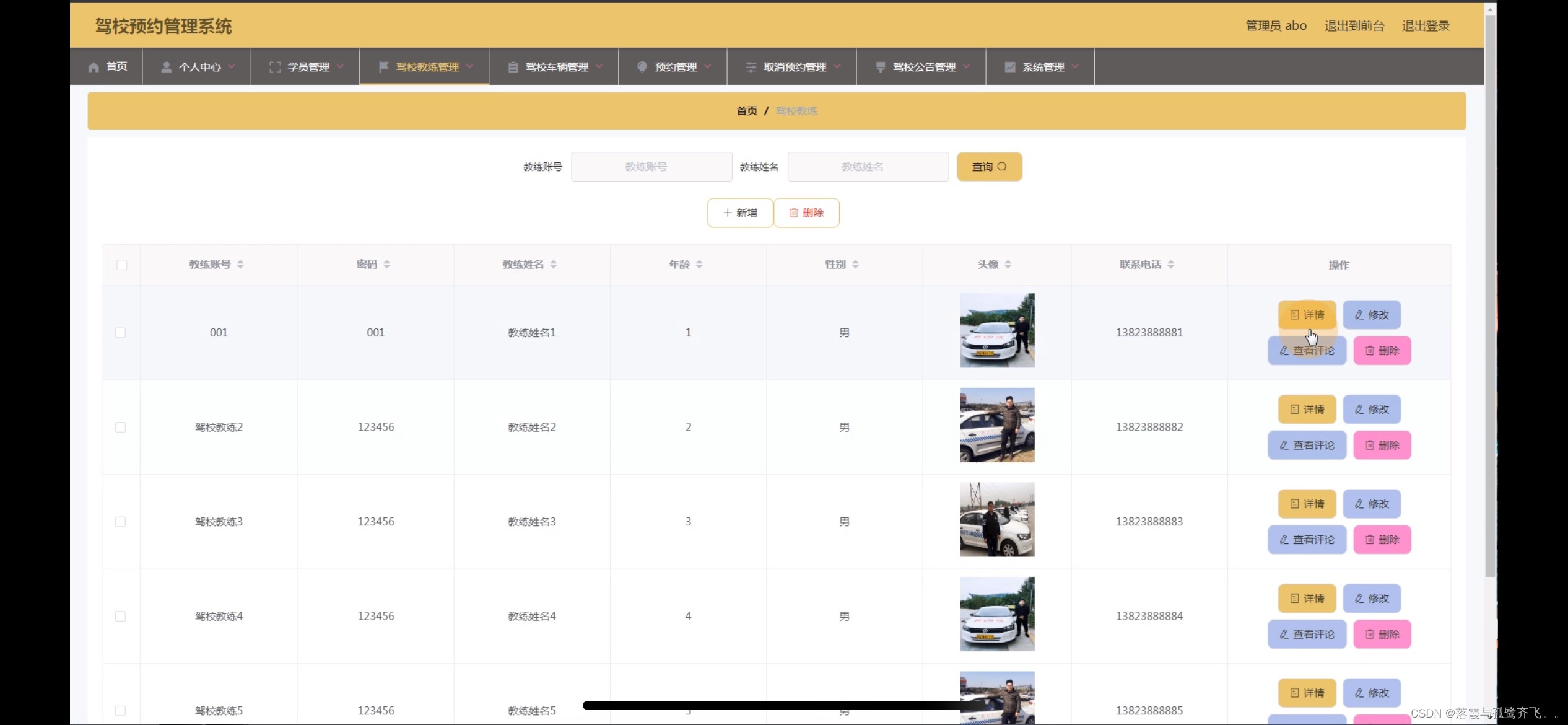This screenshot has width=1568, height=725.
Task: Click the pink 删除 button for 驾校教练4
Action: (1382, 635)
